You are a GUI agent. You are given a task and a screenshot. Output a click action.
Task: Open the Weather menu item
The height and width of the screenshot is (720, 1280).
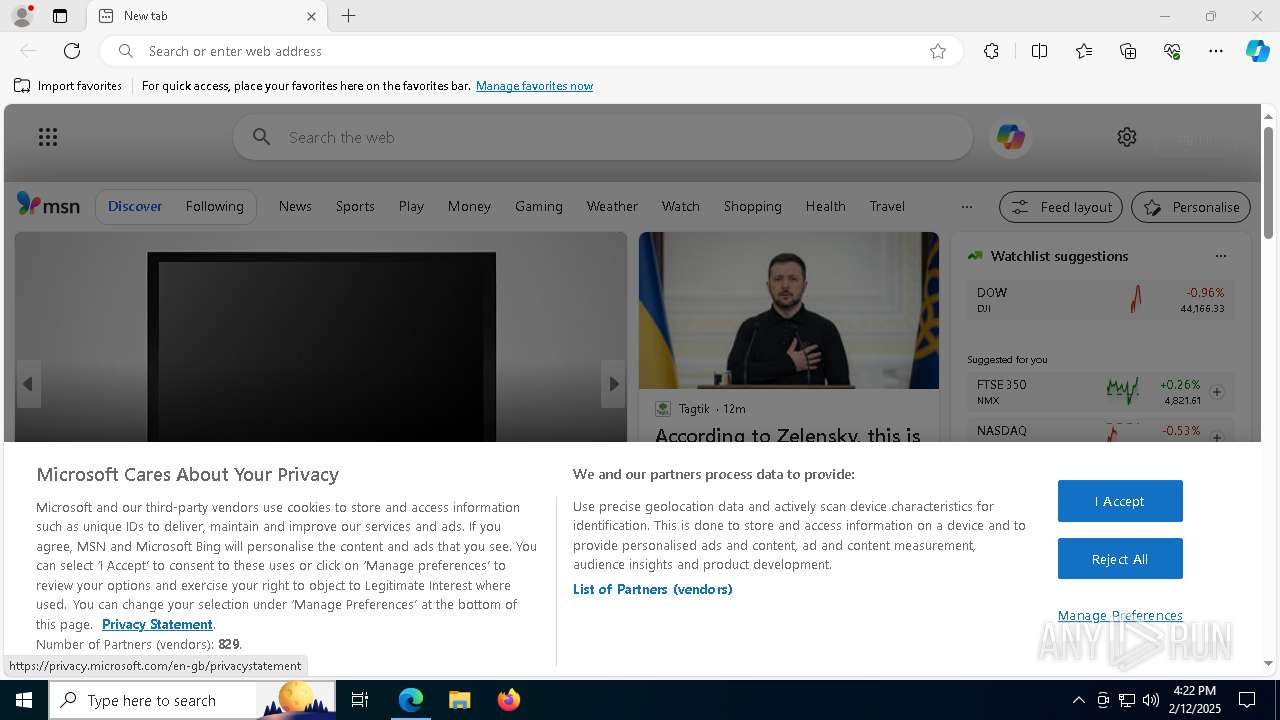[x=612, y=206]
